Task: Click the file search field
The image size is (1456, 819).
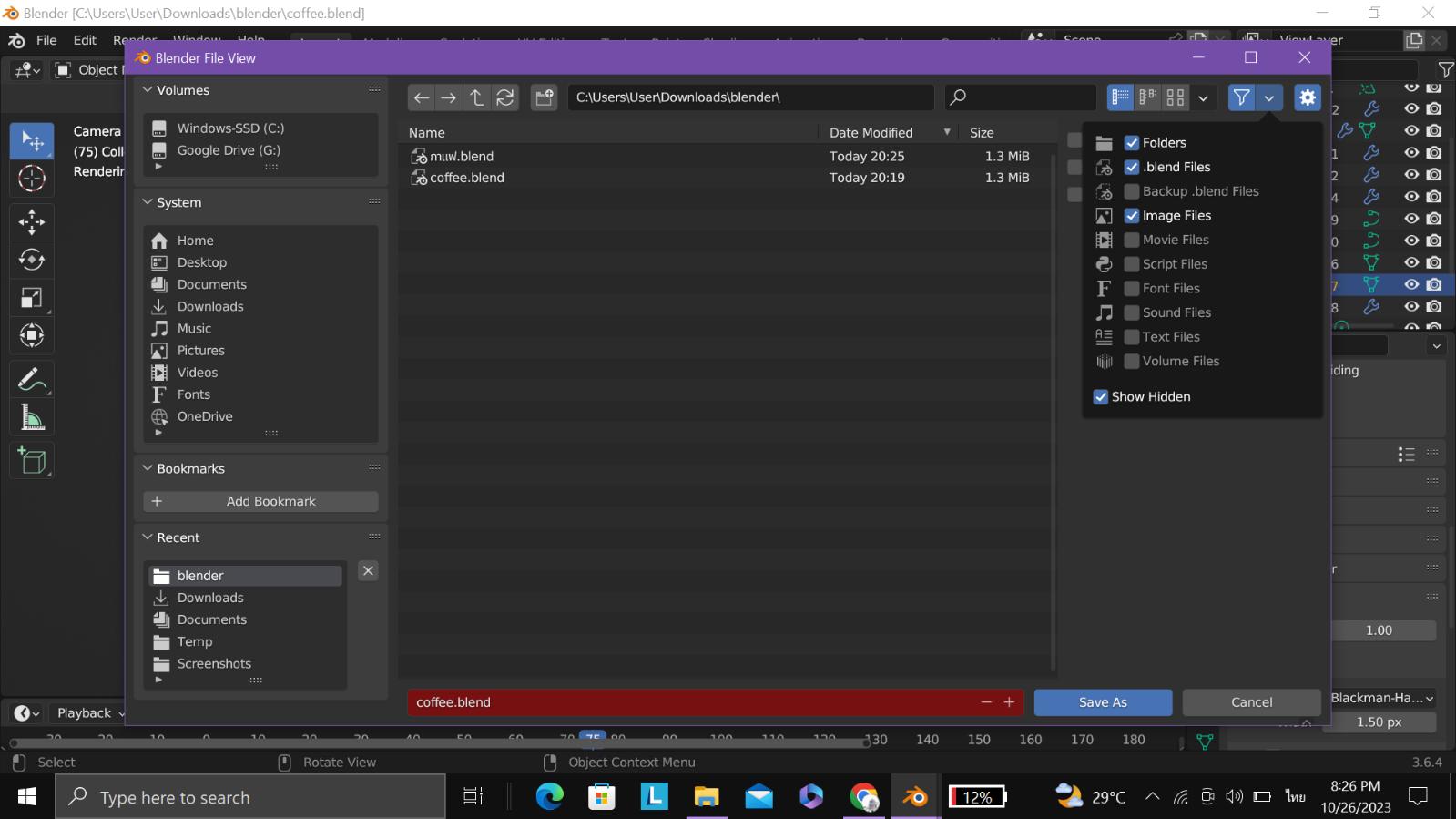Action: 1020,97
